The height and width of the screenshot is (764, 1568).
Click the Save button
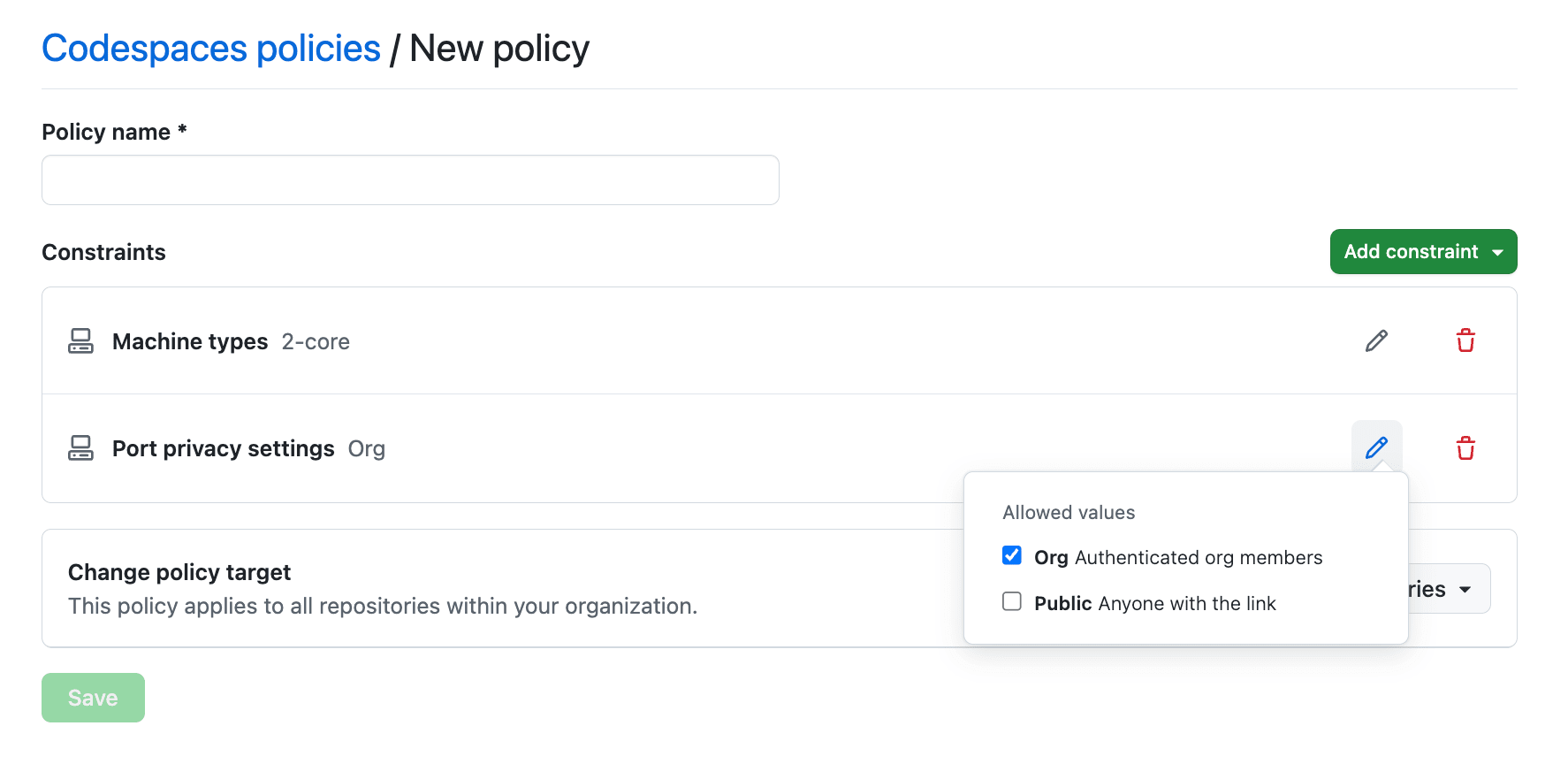click(93, 698)
